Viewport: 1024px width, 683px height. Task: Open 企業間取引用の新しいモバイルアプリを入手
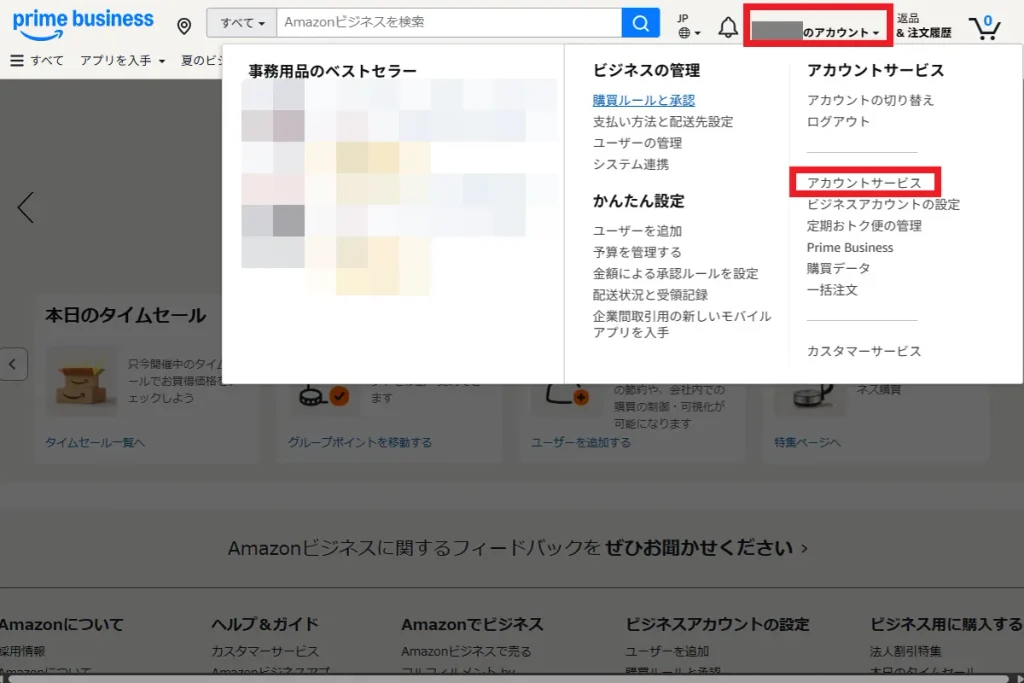[x=682, y=325]
